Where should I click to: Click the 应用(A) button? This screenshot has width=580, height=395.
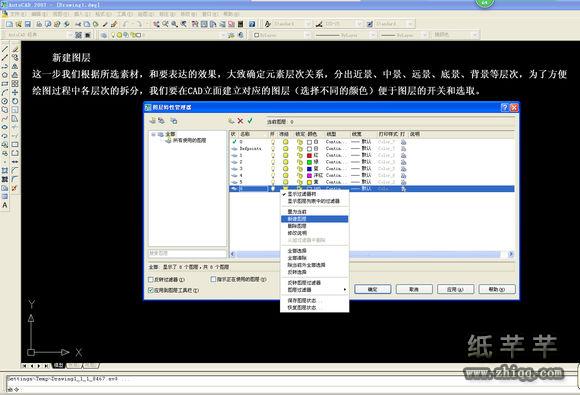click(x=455, y=289)
